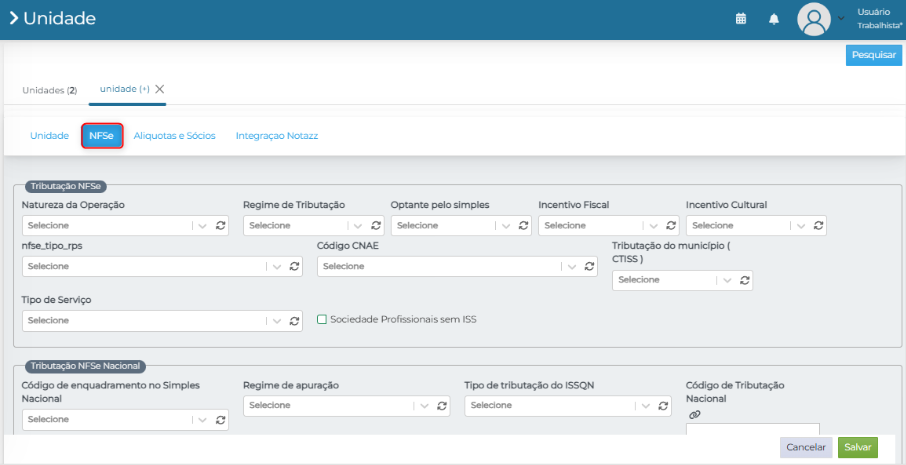Screen dimensions: 906x465
Task: Open notifications bell icon
Action: 774,19
